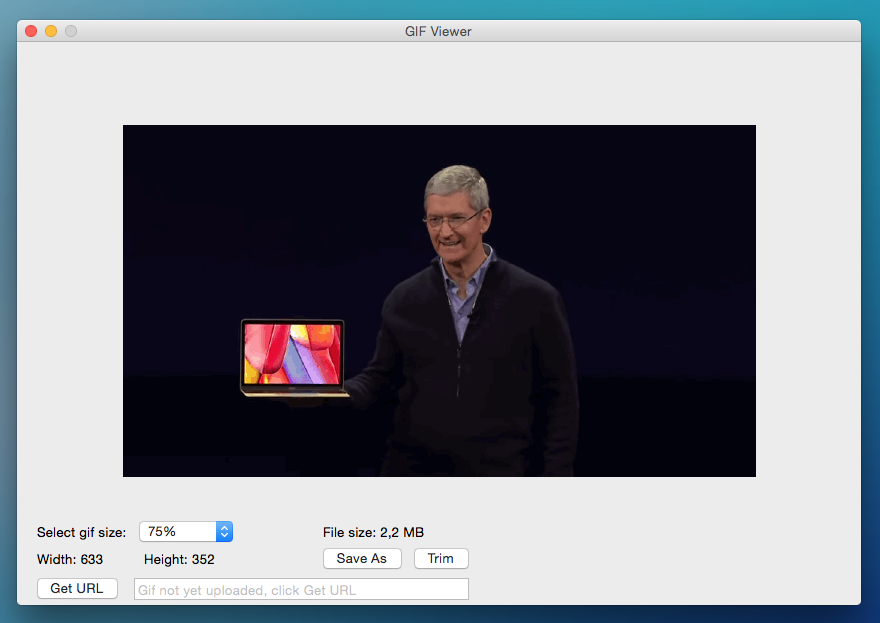Viewport: 880px width, 623px height.
Task: Click the laptop shown inside the GIF frame
Action: tap(291, 357)
